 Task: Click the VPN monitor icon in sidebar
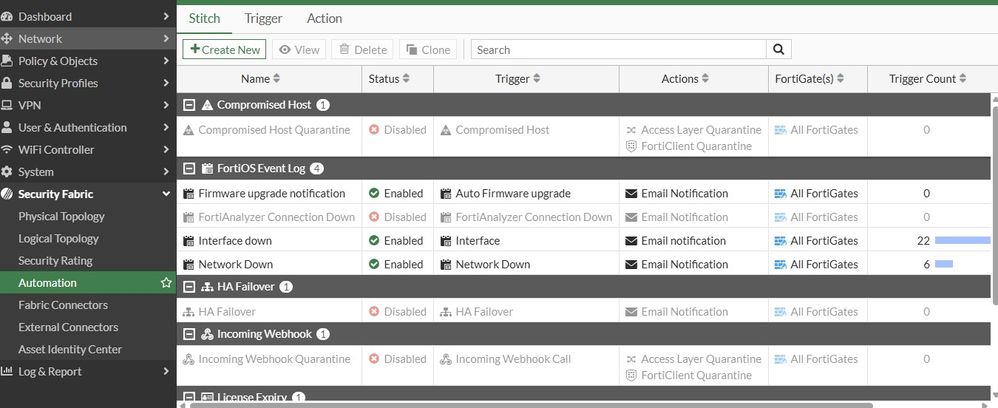tap(8, 105)
